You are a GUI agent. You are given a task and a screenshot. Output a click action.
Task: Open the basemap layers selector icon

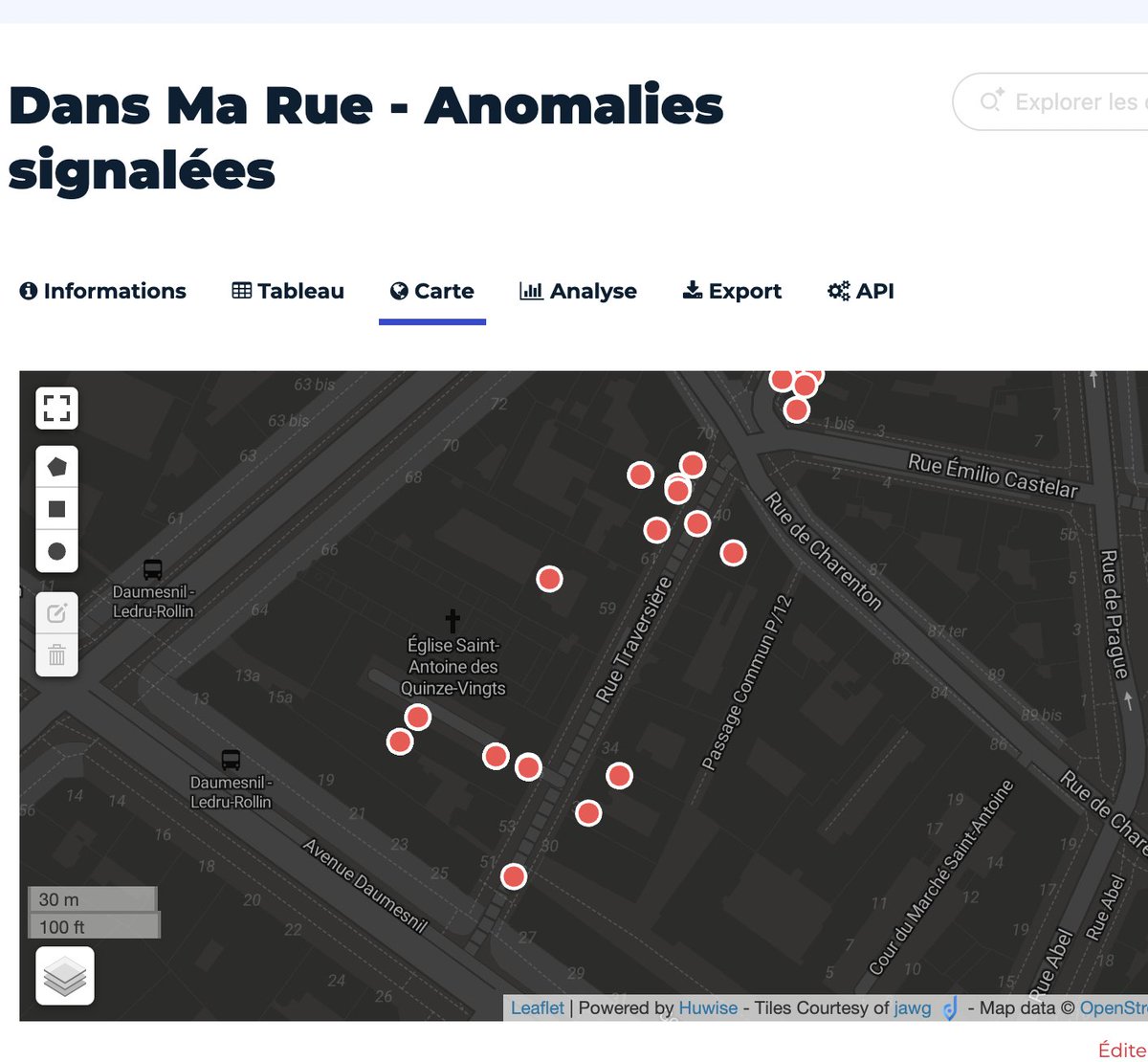click(x=65, y=977)
